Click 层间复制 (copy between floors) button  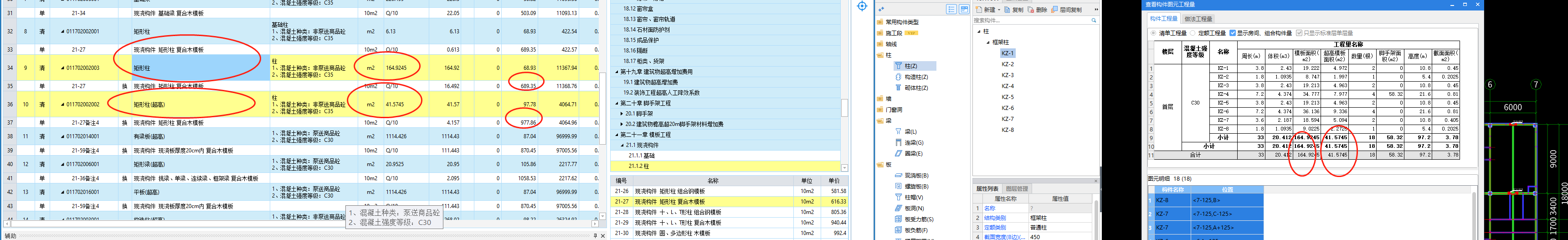click(1067, 10)
